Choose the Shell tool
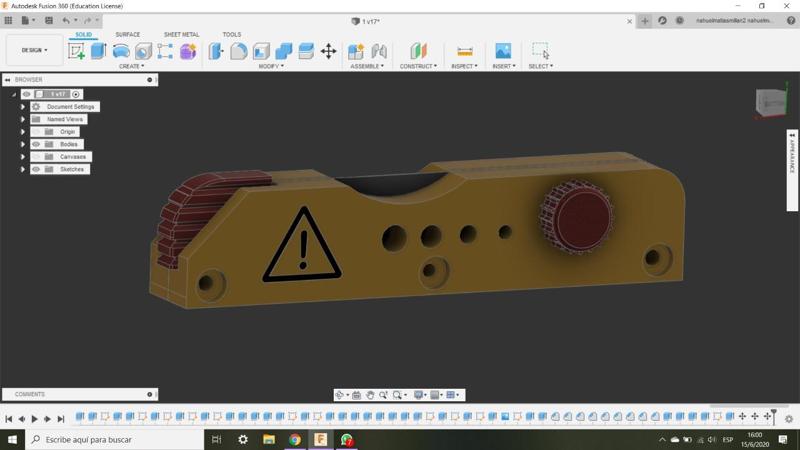 [261, 51]
